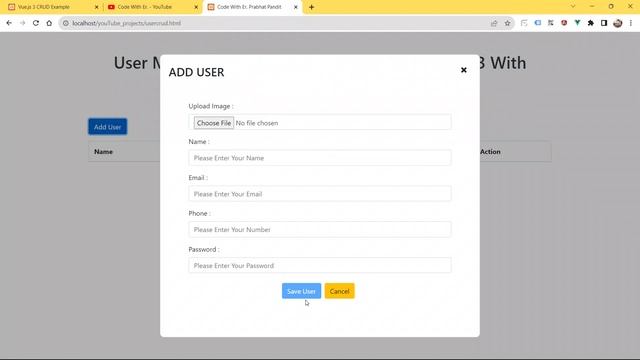Cancel adding a user

pyautogui.click(x=340, y=291)
